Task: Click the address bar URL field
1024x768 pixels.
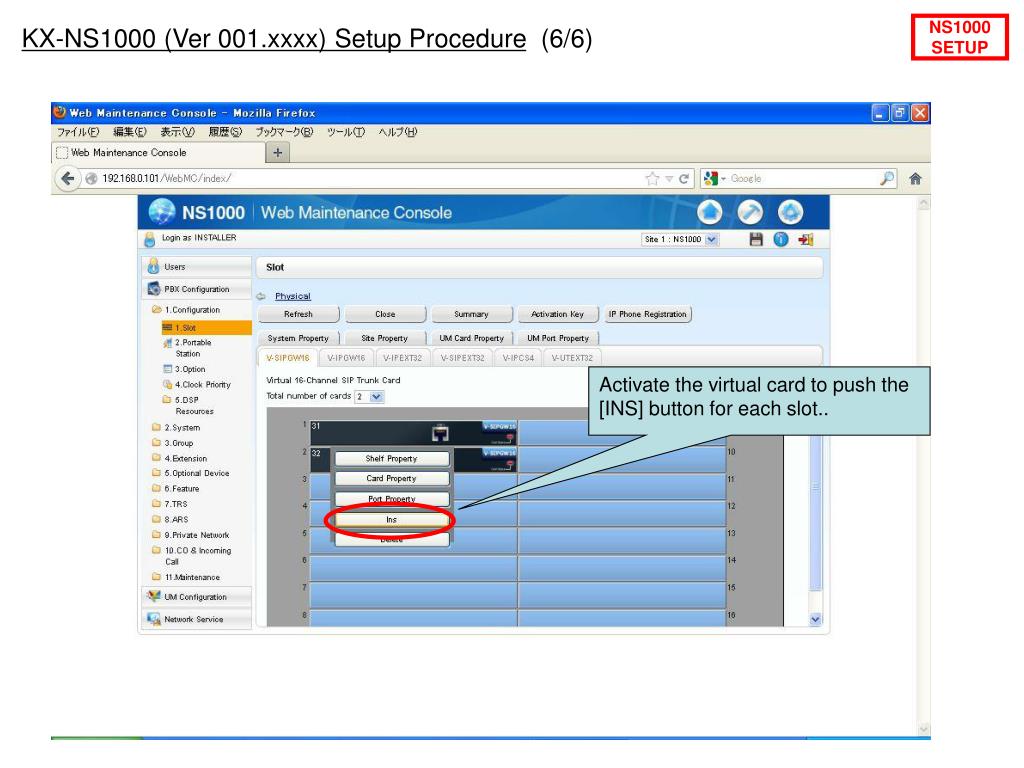Action: pyautogui.click(x=366, y=178)
